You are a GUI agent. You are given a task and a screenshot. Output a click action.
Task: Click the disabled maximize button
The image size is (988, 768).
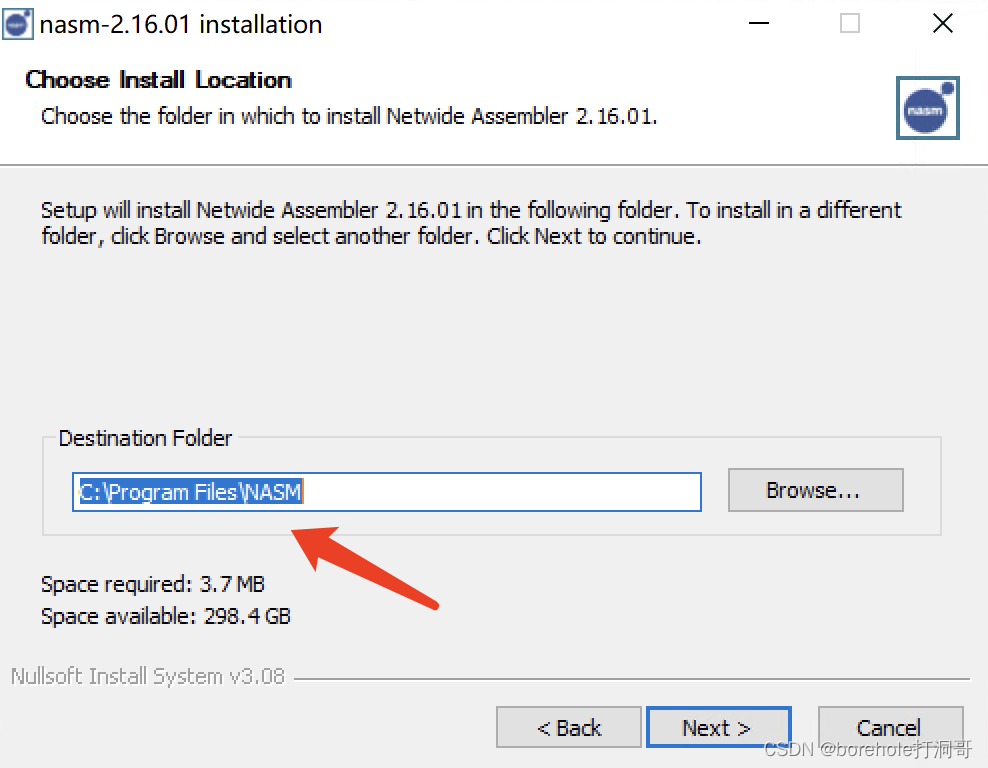pyautogui.click(x=850, y=24)
